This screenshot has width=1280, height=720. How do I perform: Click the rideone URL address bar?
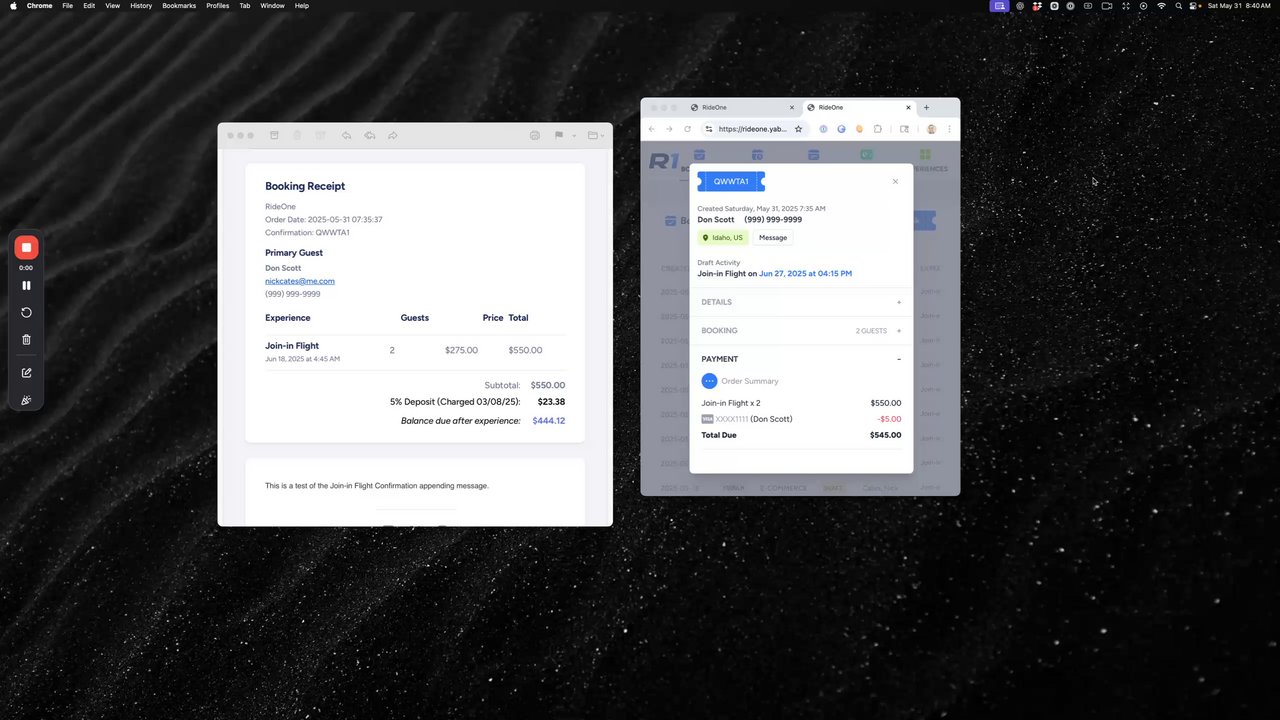click(753, 129)
